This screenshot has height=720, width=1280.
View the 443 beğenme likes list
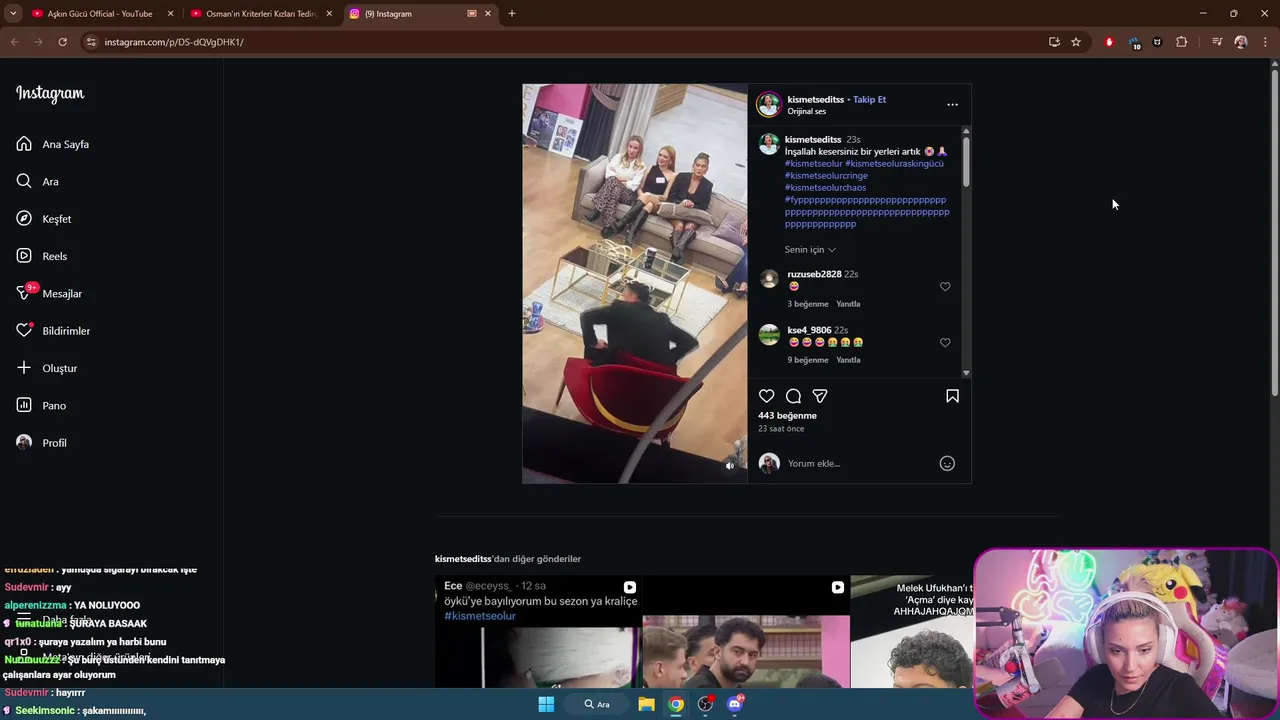[787, 416]
